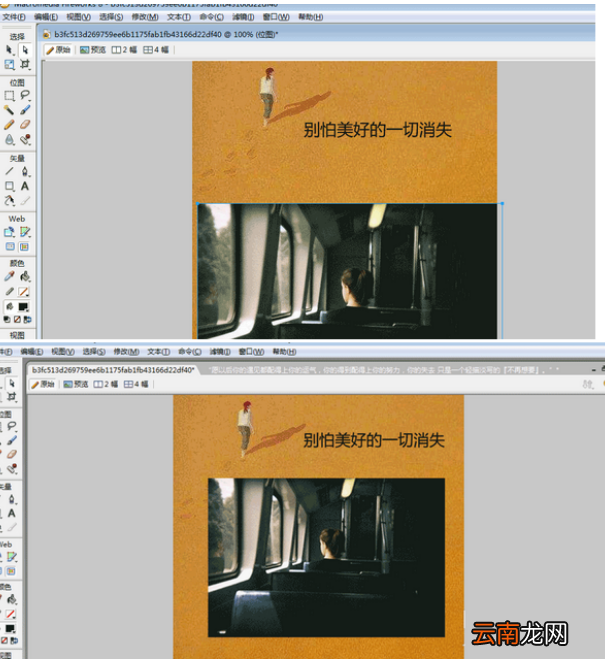Select the Pencil tool in upper window
This screenshot has height=662, width=605.
(x=9, y=125)
